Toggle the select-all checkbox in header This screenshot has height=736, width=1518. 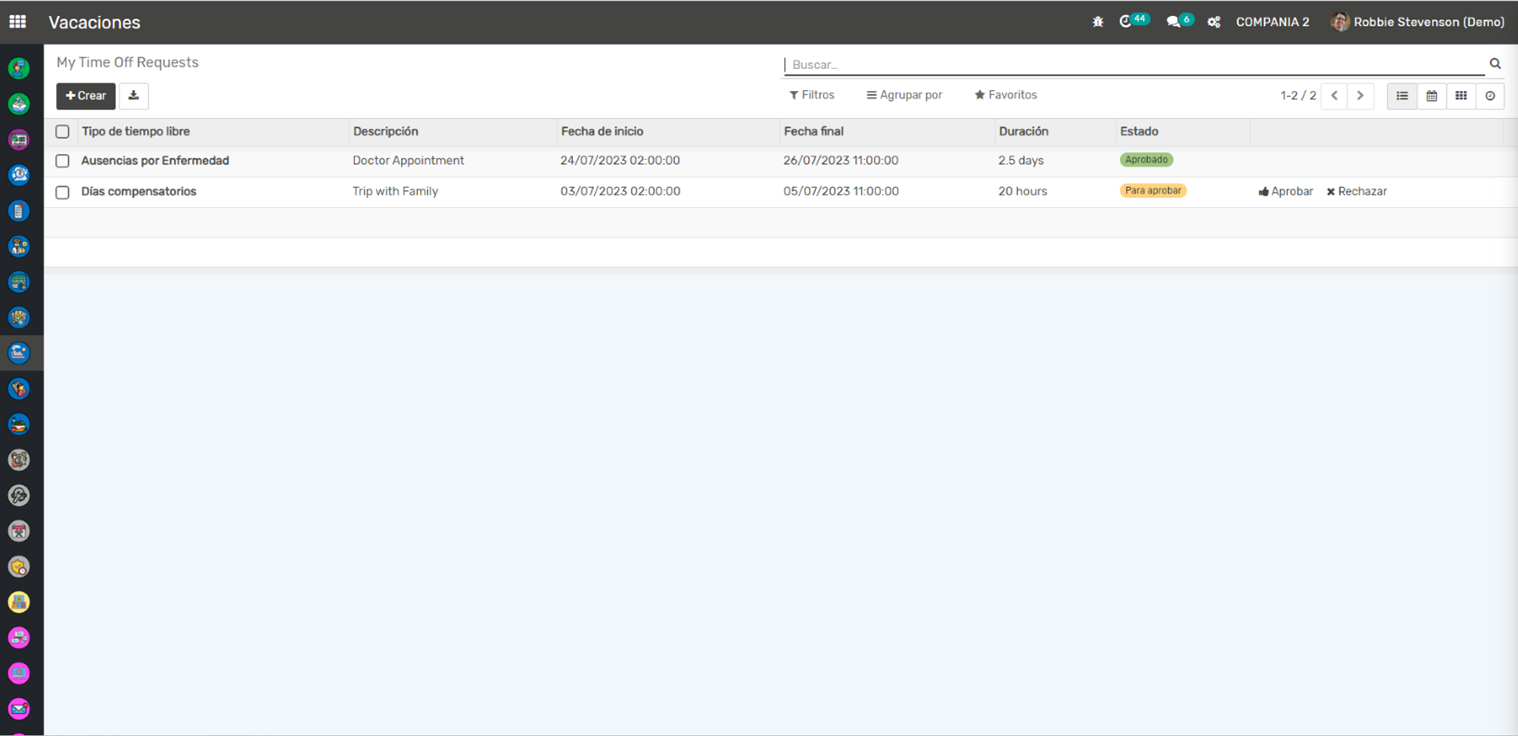pyautogui.click(x=62, y=132)
